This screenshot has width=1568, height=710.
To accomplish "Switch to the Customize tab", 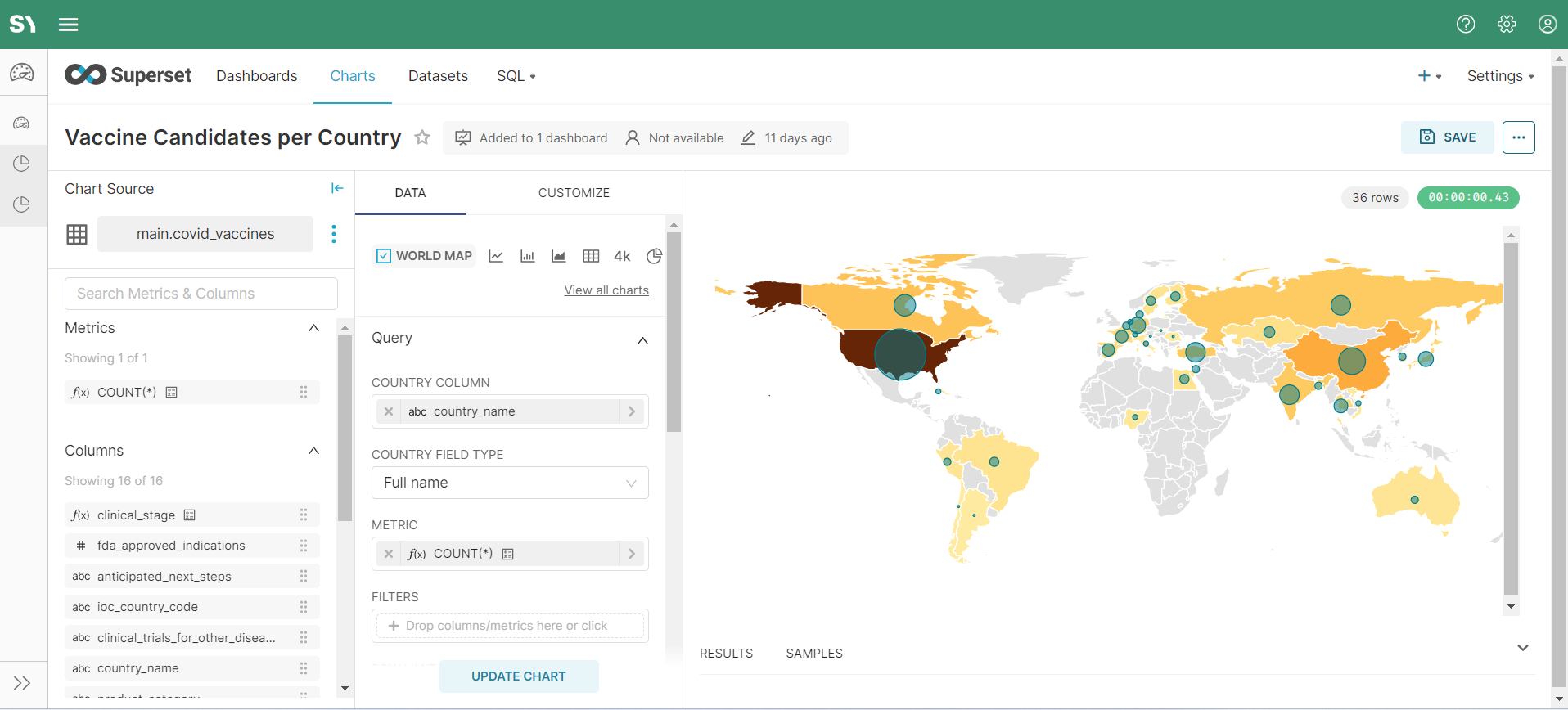I will [x=573, y=193].
